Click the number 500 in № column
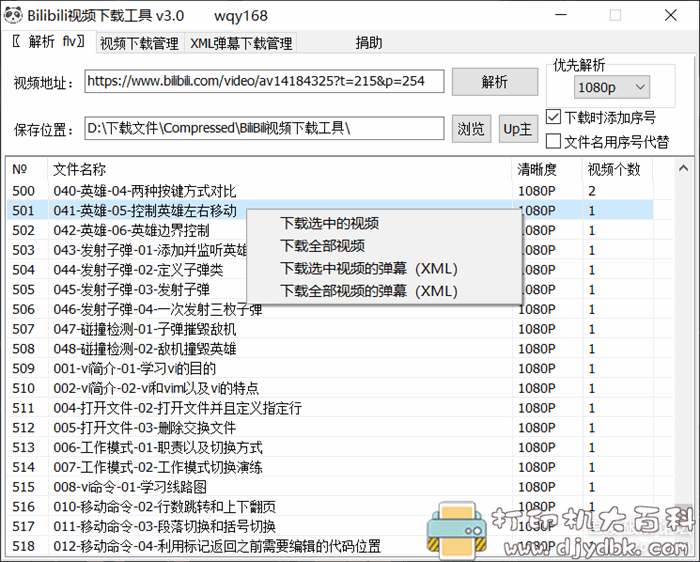The height and width of the screenshot is (562, 700). 23,191
